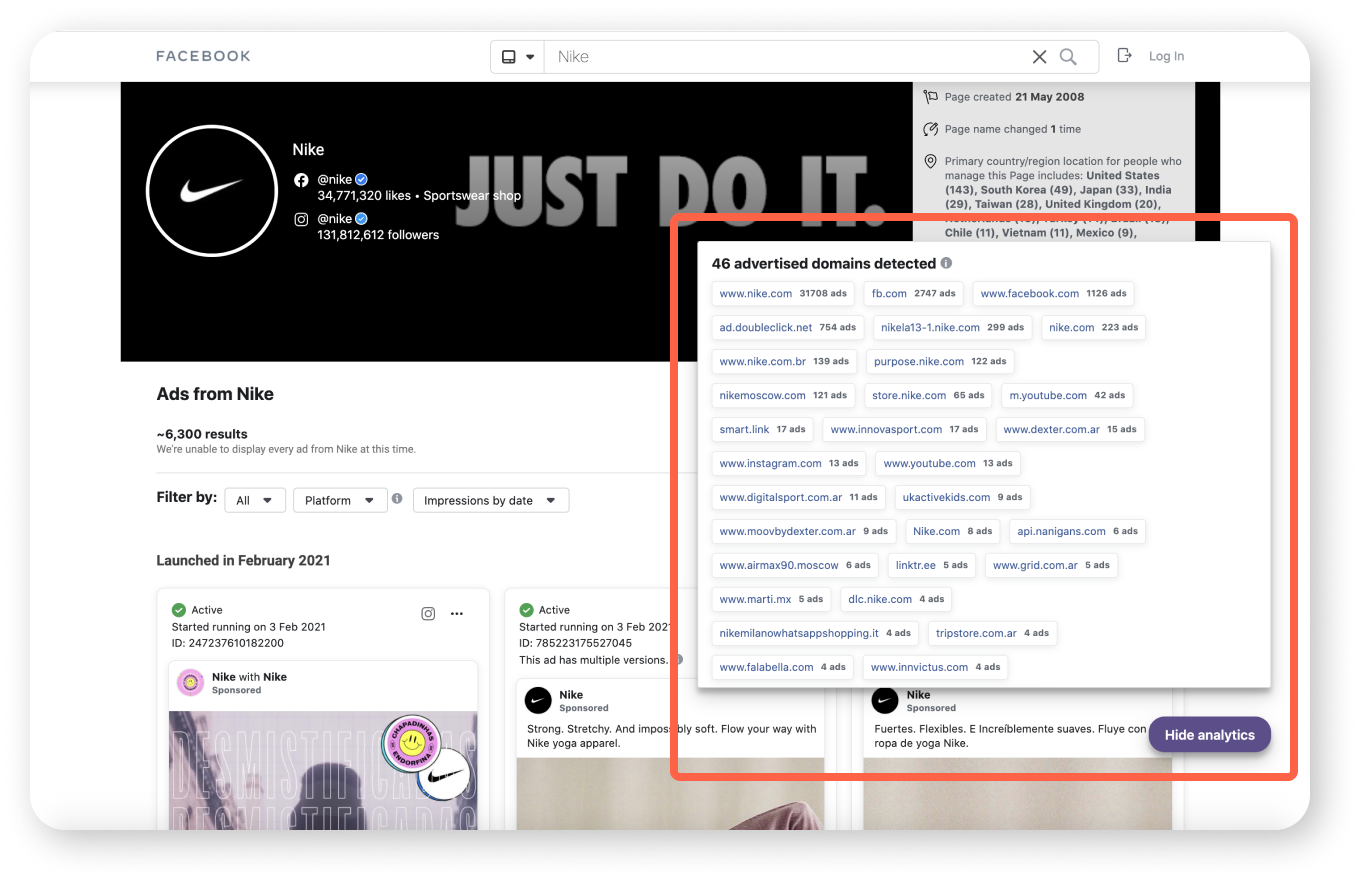1360x880 pixels.
Task: Click the nikemoscow.com domain tag
Action: [783, 396]
